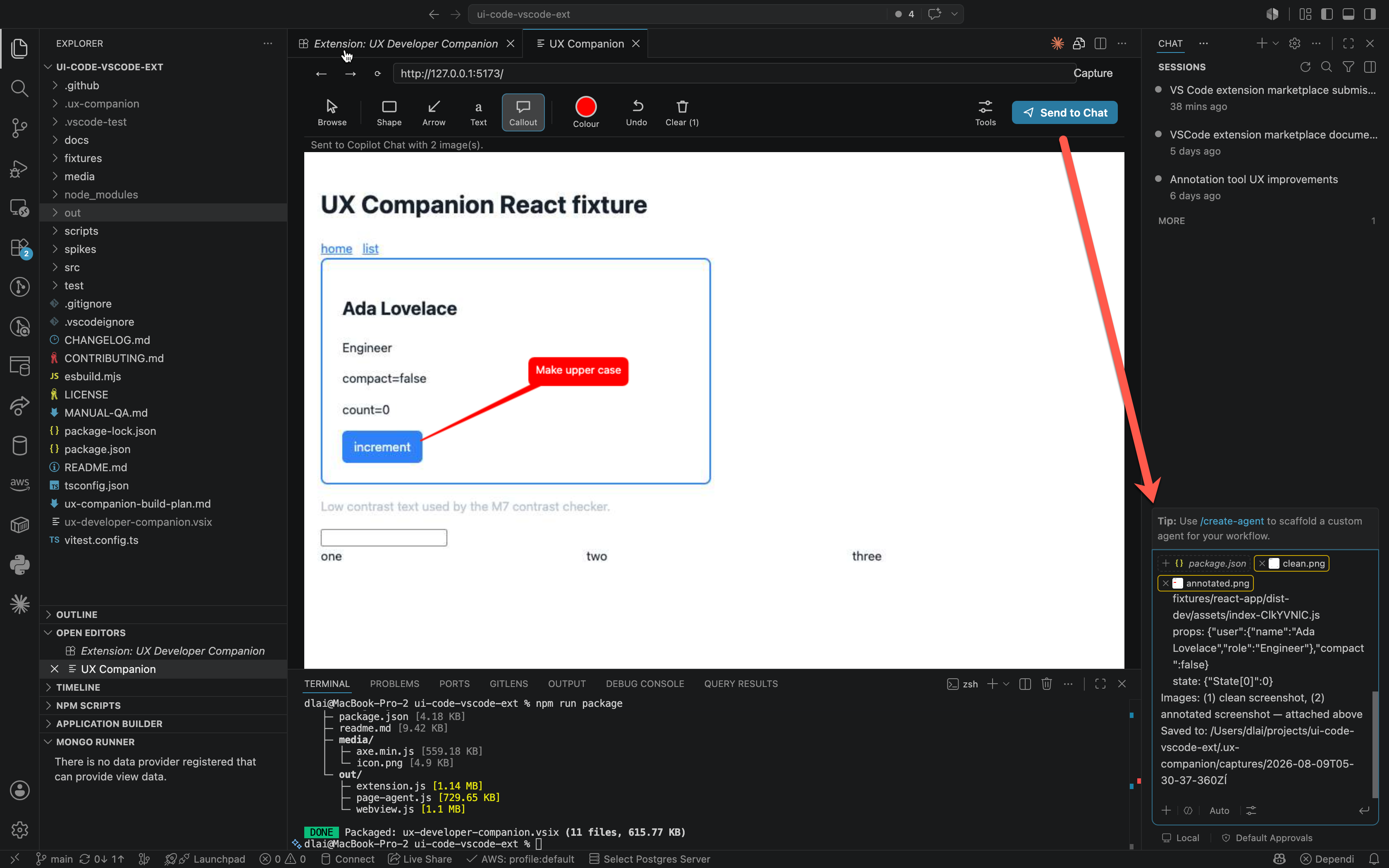
Task: Open new terminal profile dropdown
Action: [1006, 684]
